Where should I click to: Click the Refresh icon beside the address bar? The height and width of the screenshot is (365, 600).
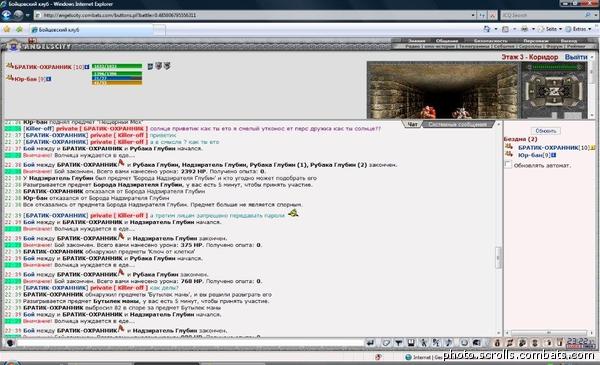click(x=482, y=15)
